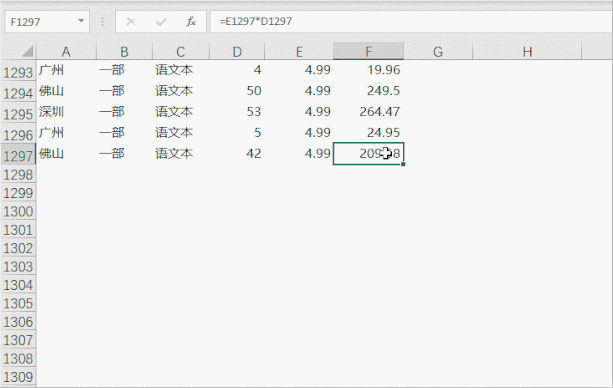Select row 1296 header

(18, 134)
